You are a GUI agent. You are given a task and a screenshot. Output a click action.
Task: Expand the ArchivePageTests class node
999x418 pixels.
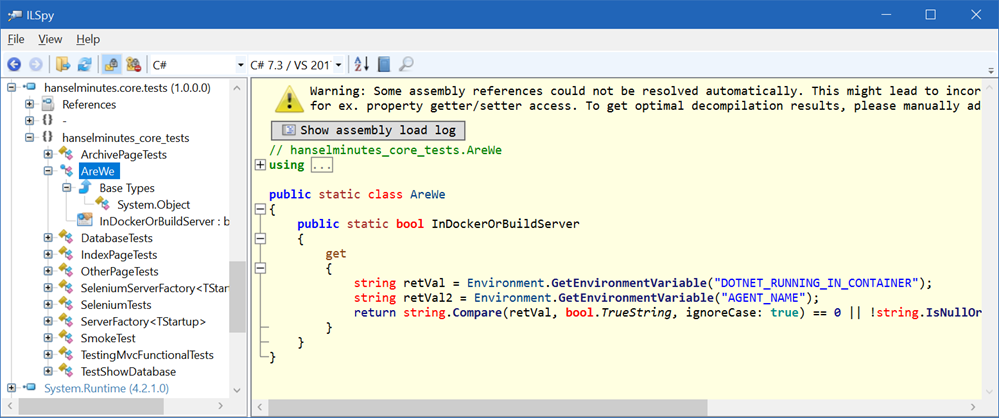point(48,154)
